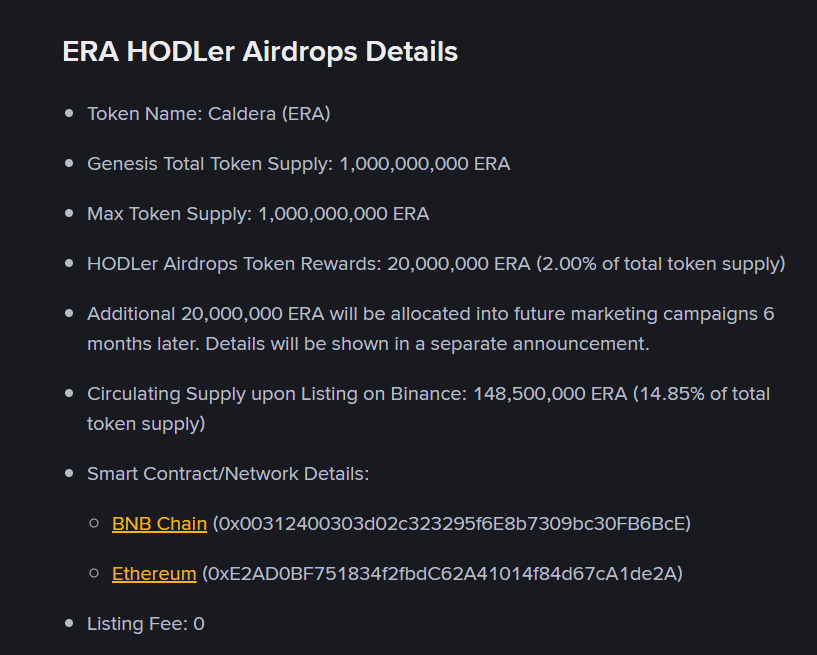Click the Genesis Total Token Supply line
817x655 pixels.
click(x=299, y=164)
